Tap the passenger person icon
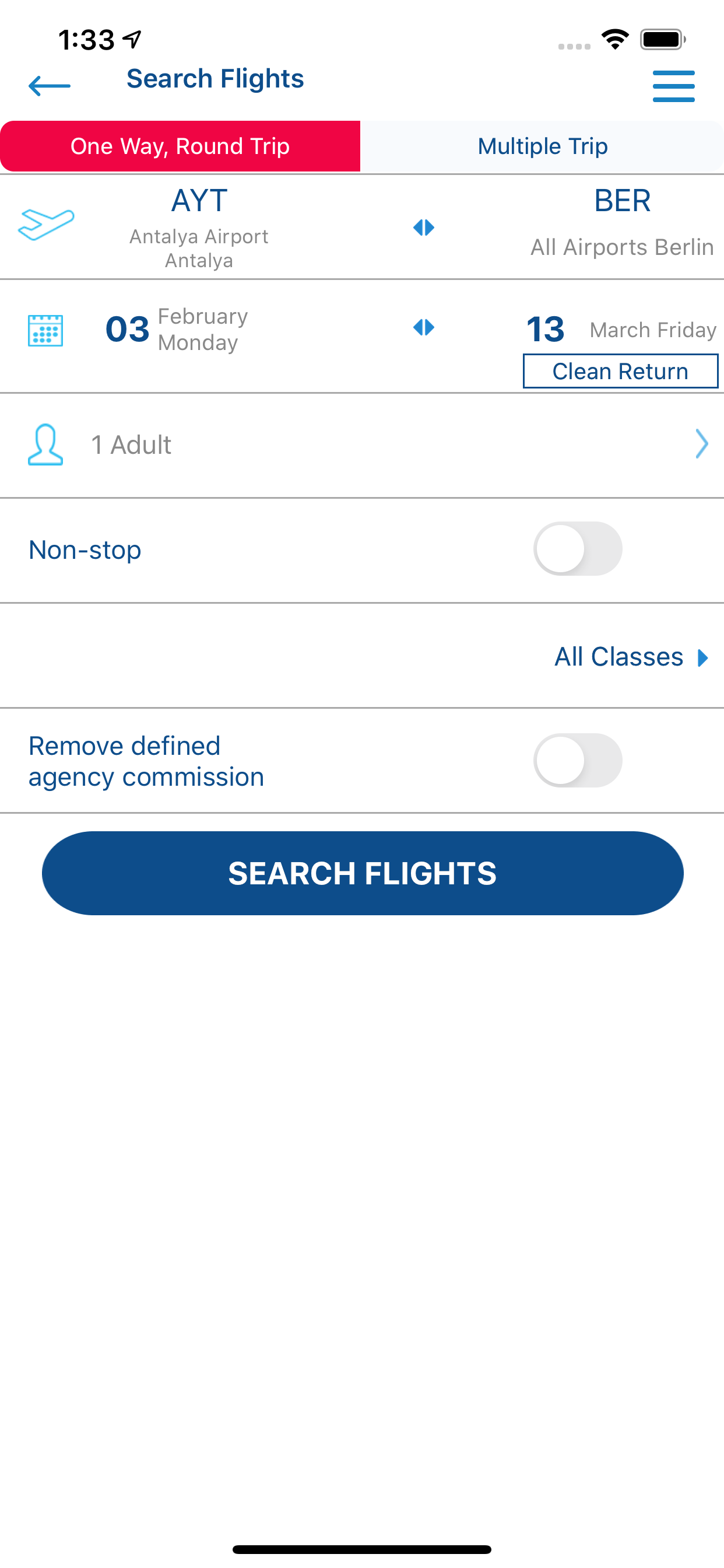Viewport: 724px width, 1568px height. tap(45, 445)
